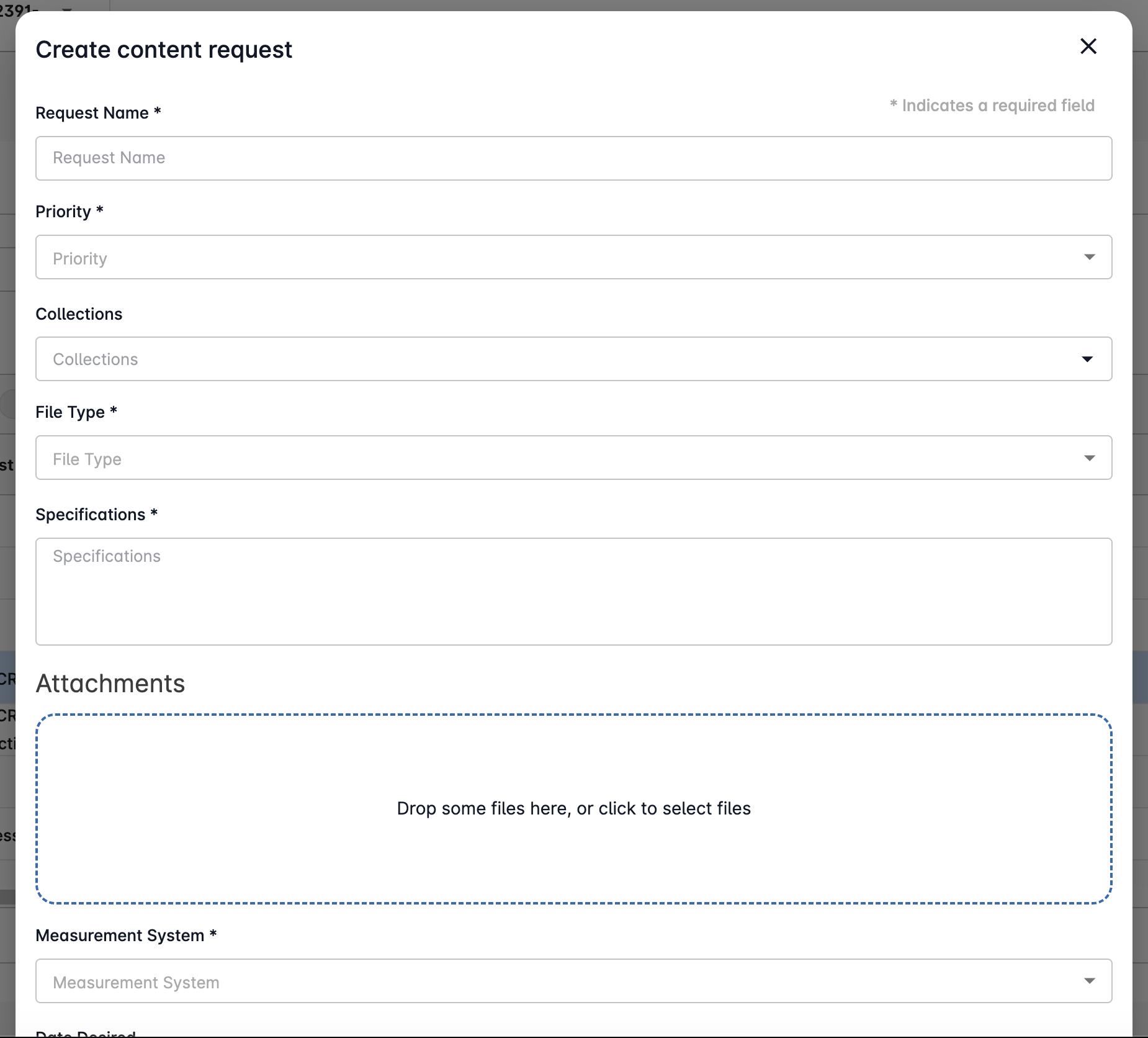The width and height of the screenshot is (1148, 1038).
Task: Click the Measurement System chevron icon
Action: click(x=1090, y=981)
